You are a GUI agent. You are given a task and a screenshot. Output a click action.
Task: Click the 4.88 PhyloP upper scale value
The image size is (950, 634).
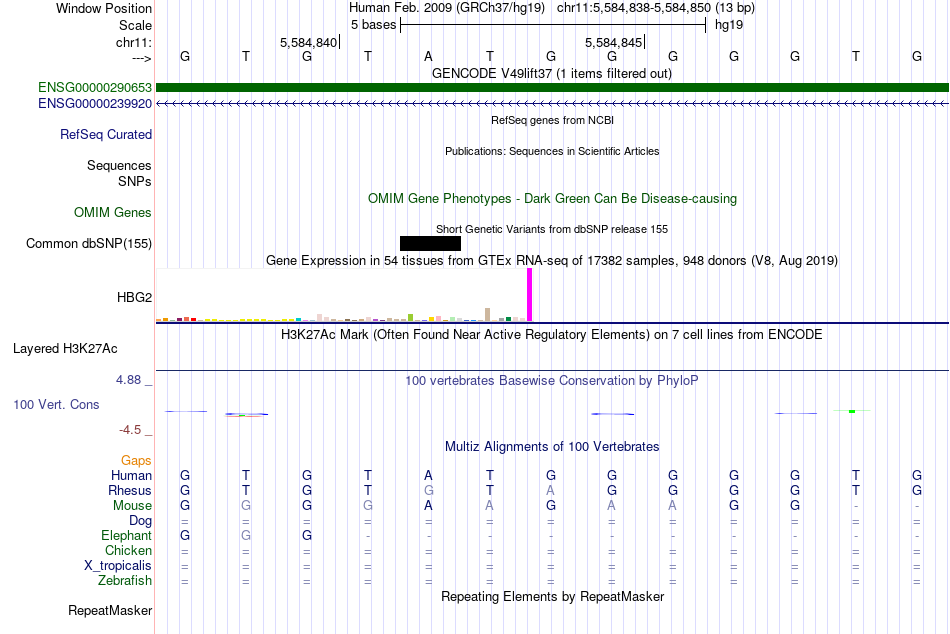128,380
